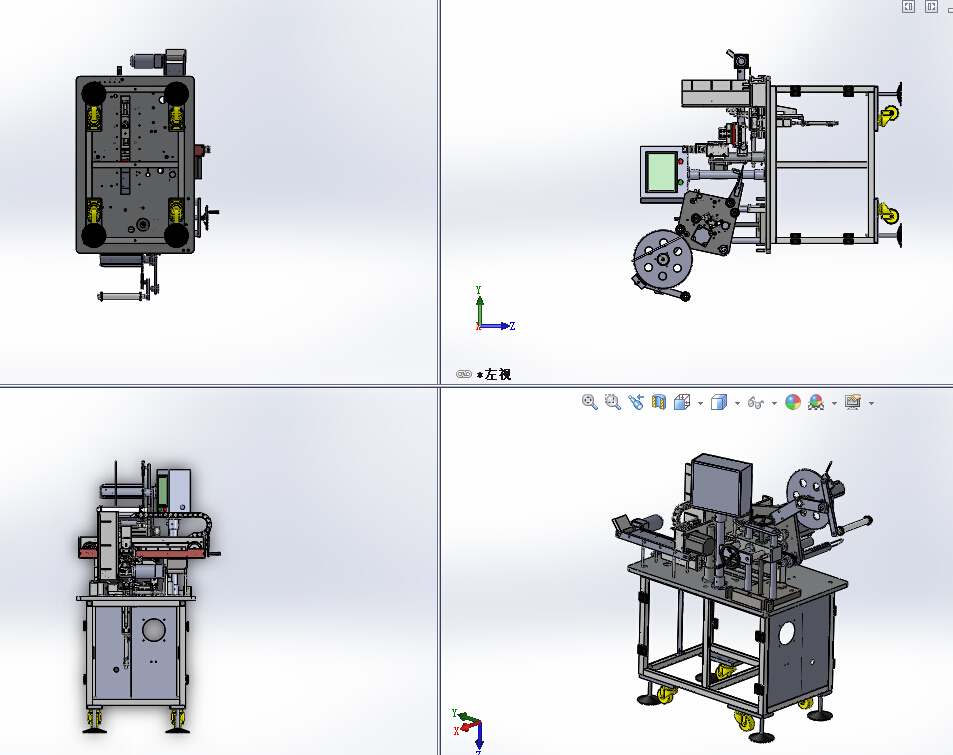Click the XYZ triad in the left view
This screenshot has width=953, height=755.
495,309
